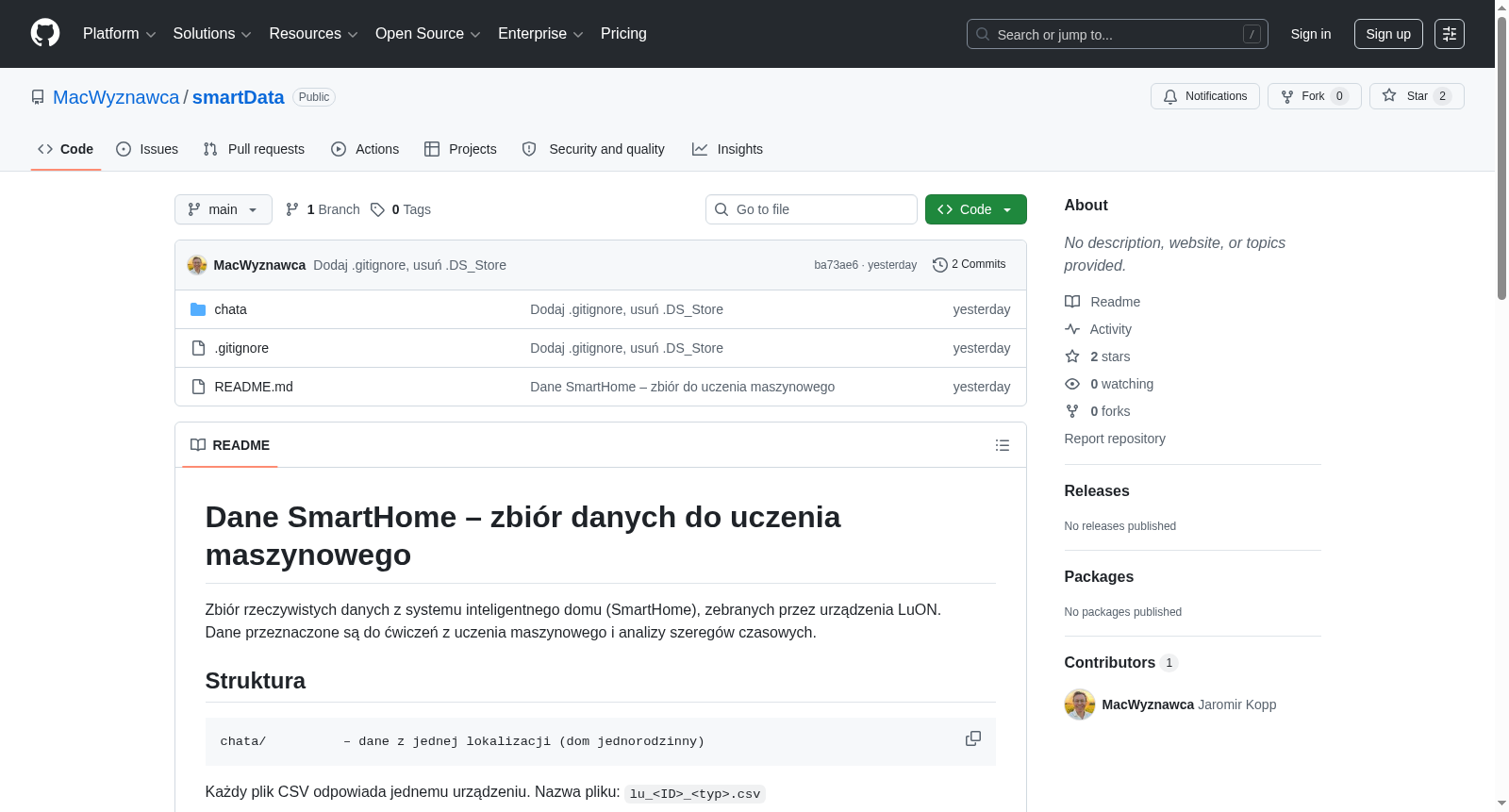This screenshot has height=812, width=1509.
Task: Click the MacWyznawca avatar in the commit bar
Action: 197,265
